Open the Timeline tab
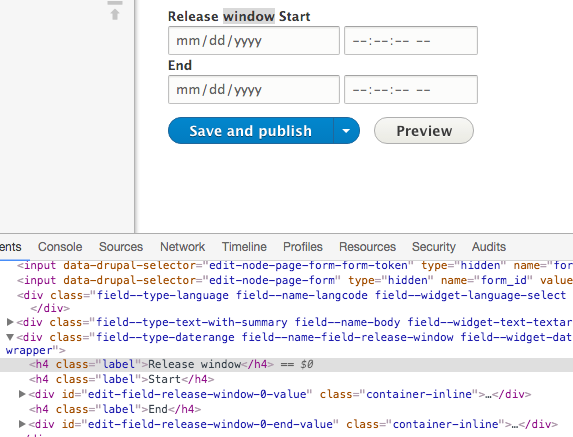The height and width of the screenshot is (437, 573). [x=244, y=247]
